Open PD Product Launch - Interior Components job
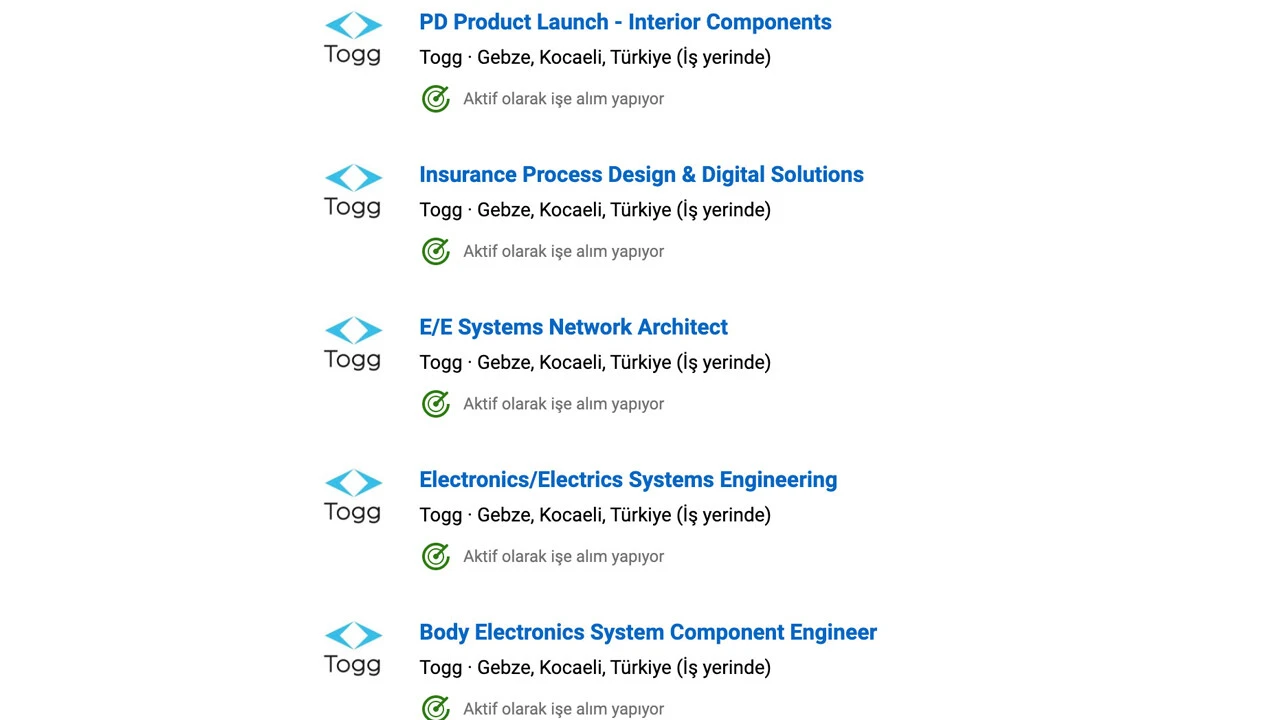Screen dimensions: 1280x720 click(625, 22)
